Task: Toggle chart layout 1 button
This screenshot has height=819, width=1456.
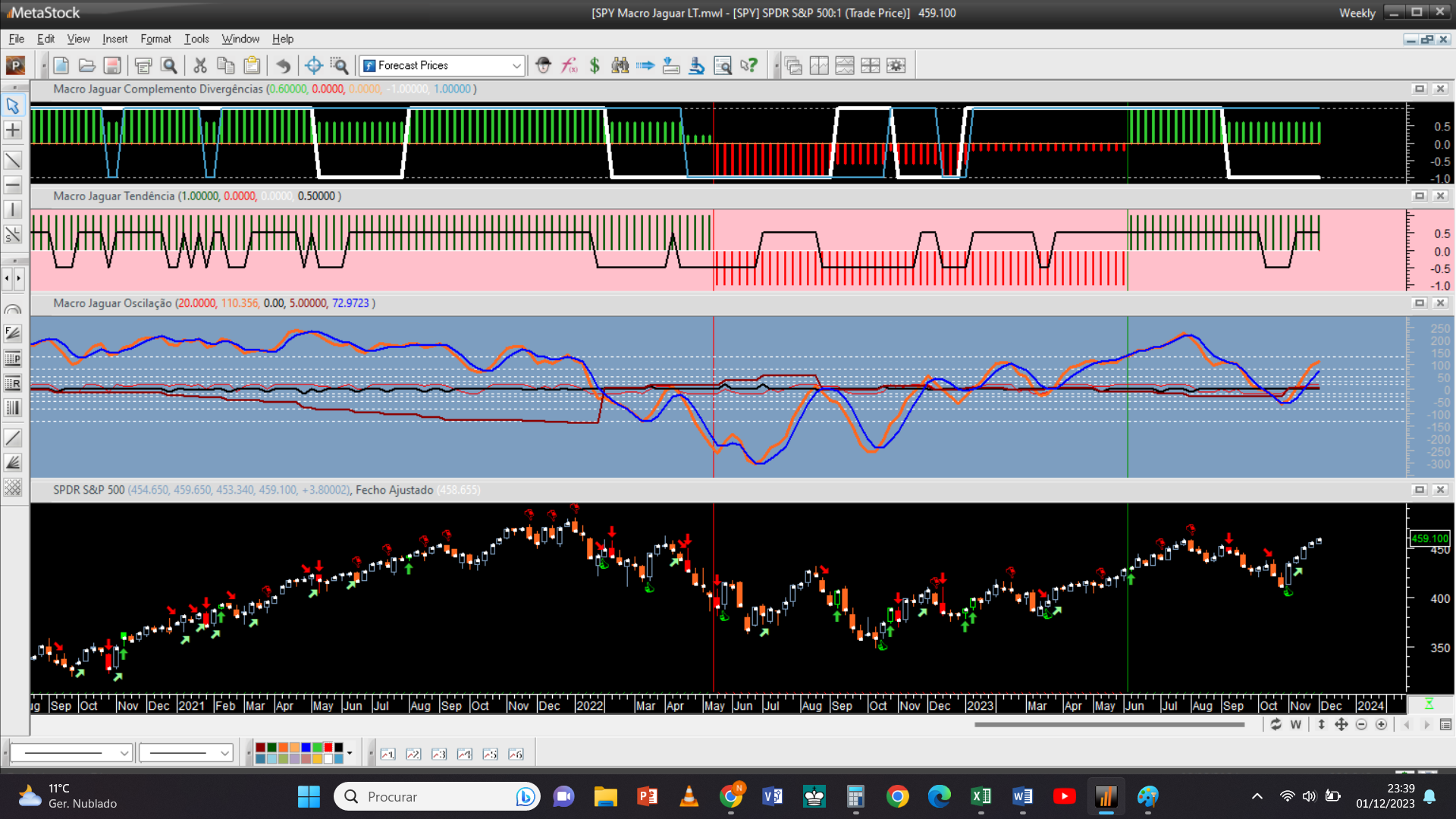Action: pos(388,754)
